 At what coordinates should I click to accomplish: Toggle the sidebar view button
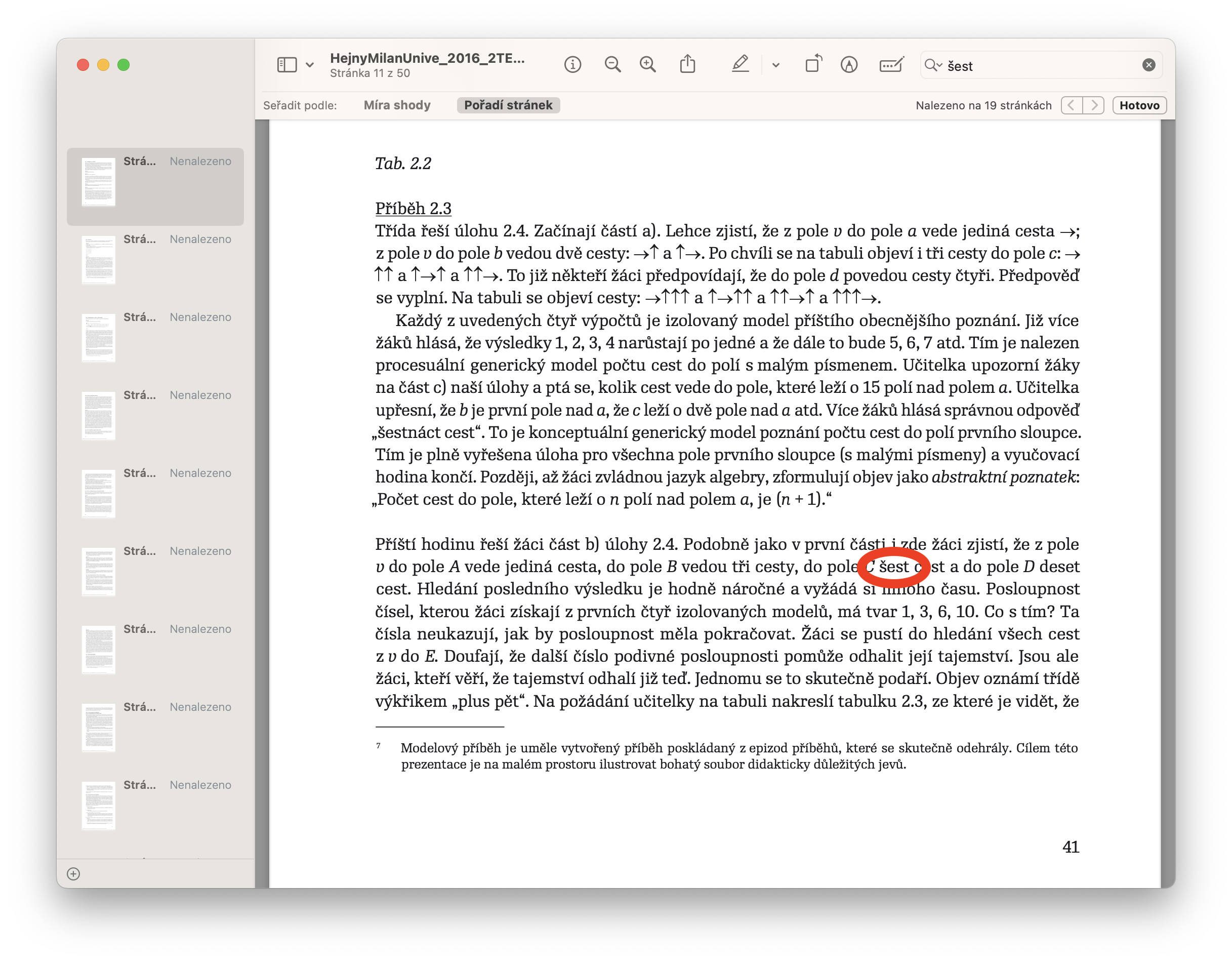(x=286, y=65)
